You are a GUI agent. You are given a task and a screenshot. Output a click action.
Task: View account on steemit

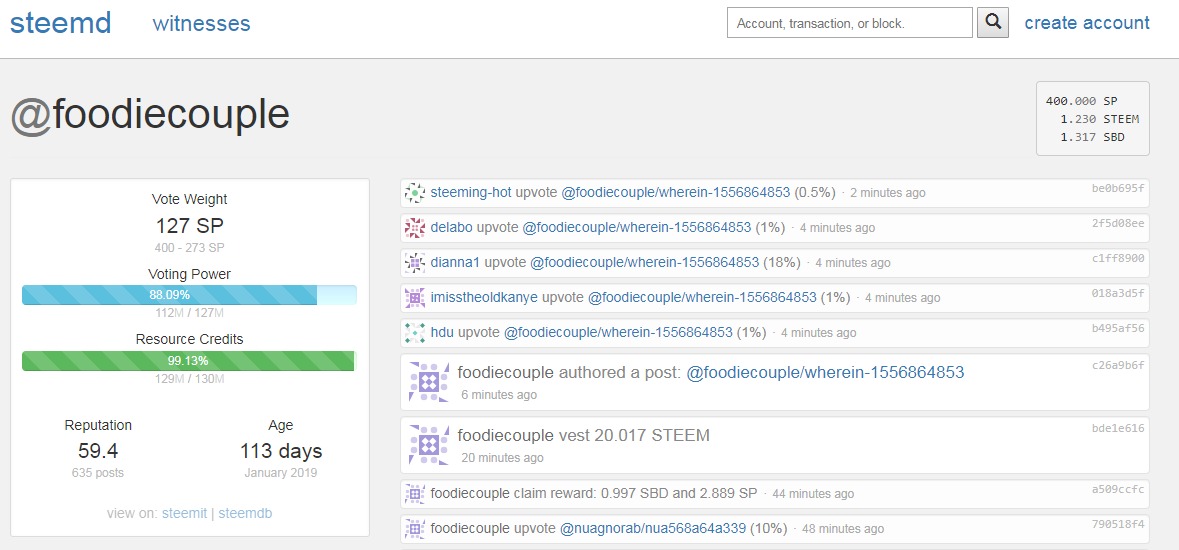(184, 514)
